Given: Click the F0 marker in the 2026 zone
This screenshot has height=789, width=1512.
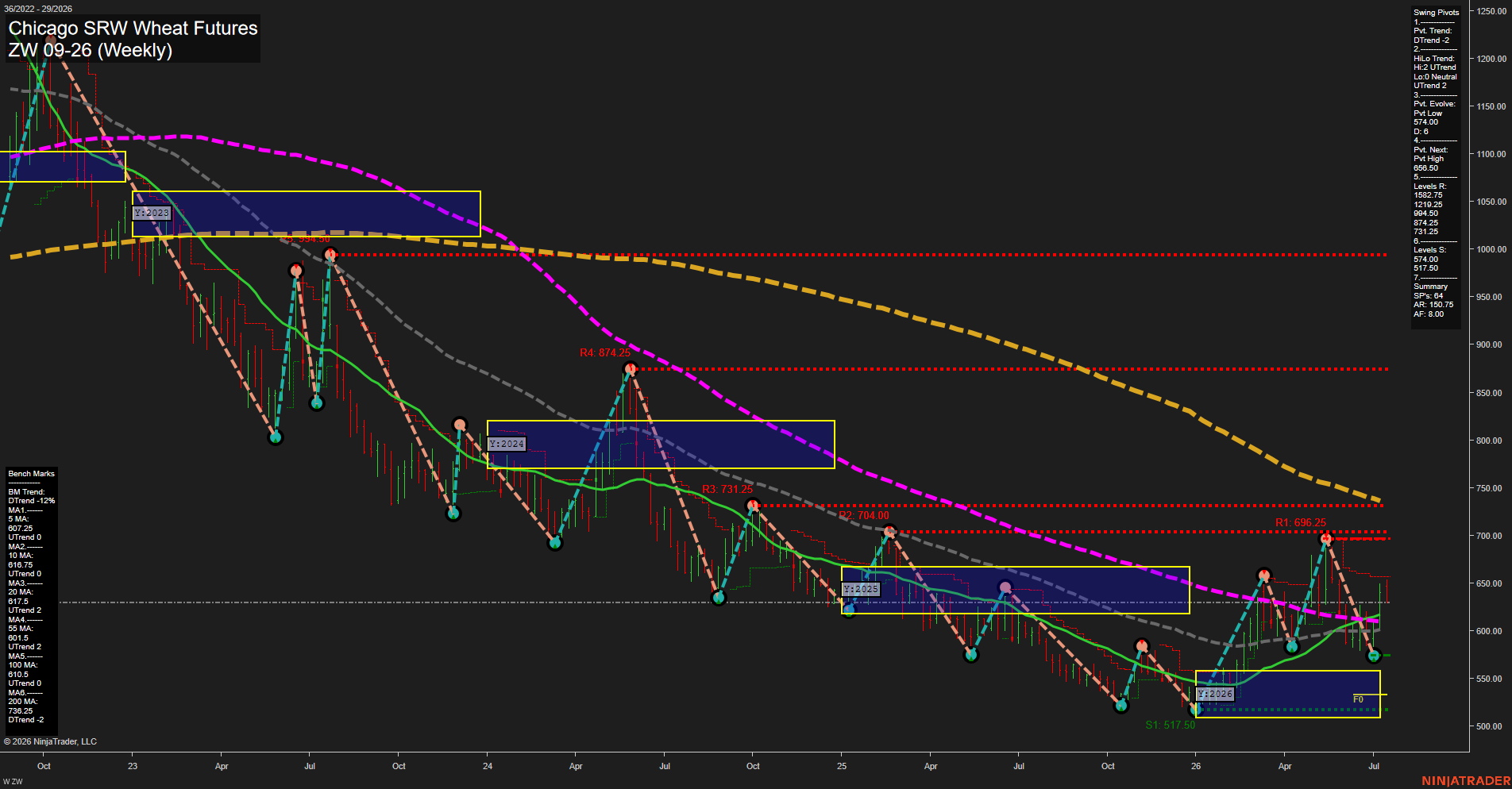Looking at the screenshot, I should [x=1359, y=699].
